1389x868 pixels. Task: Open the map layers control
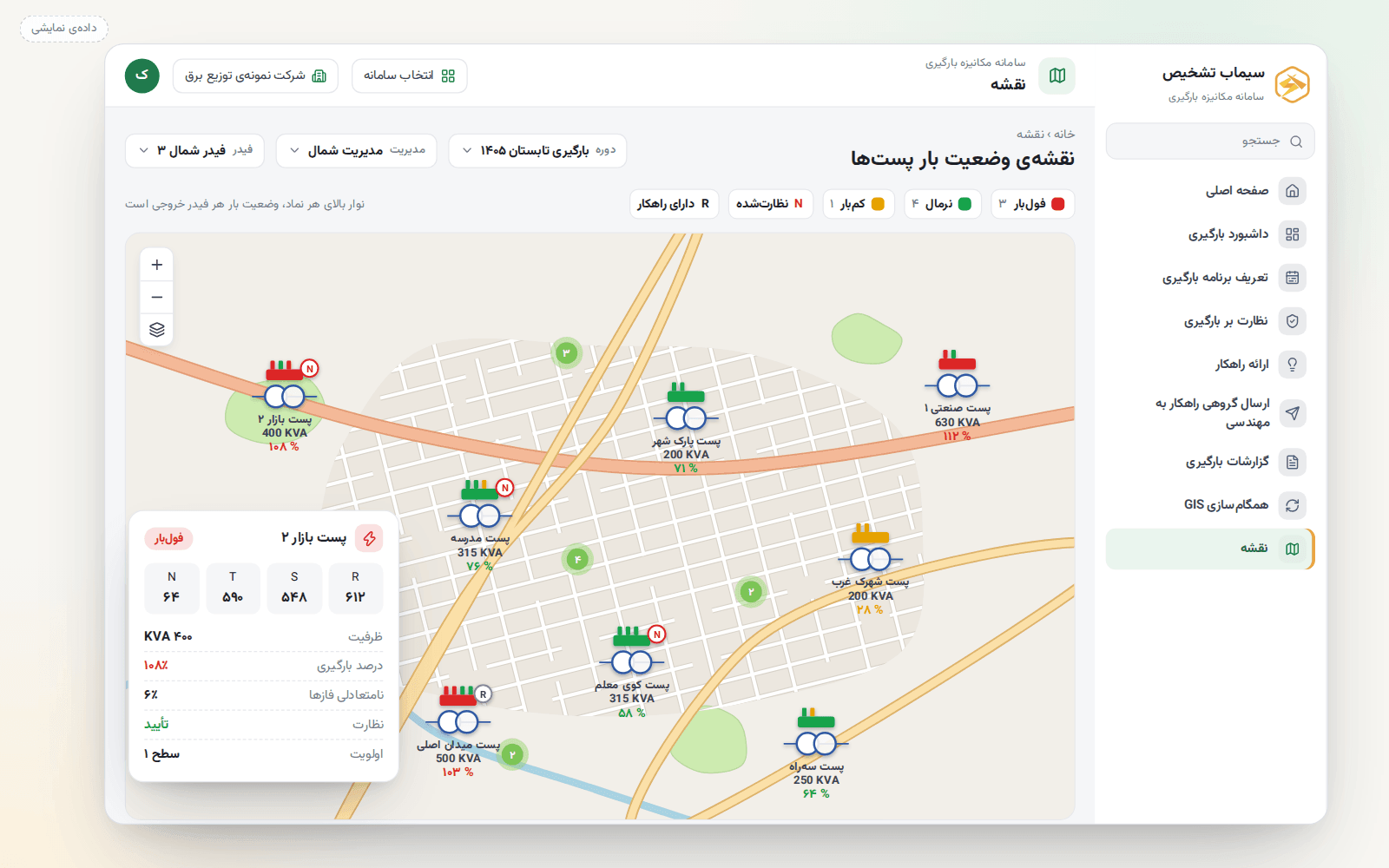point(157,330)
